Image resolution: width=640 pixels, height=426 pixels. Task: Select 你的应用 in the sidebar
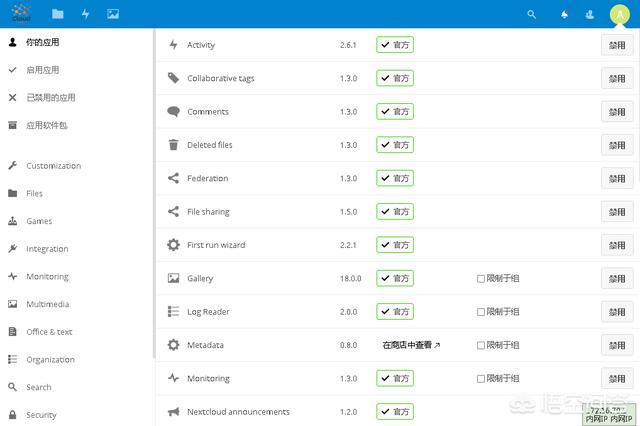click(x=42, y=42)
